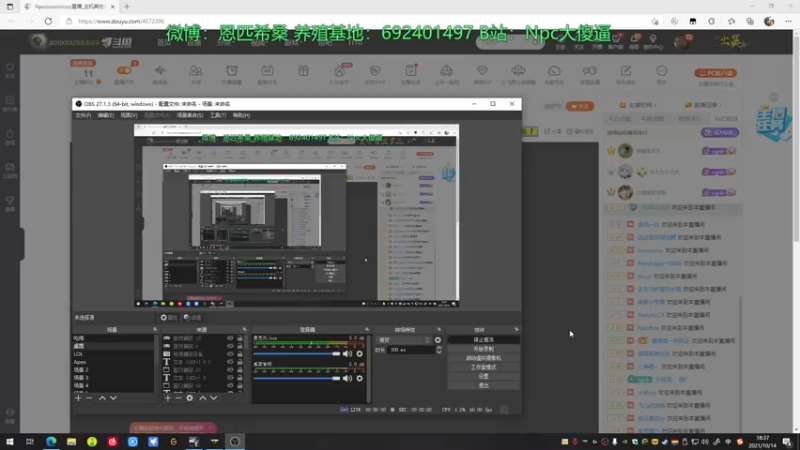Open File Explorer from the taskbar

coord(71,442)
